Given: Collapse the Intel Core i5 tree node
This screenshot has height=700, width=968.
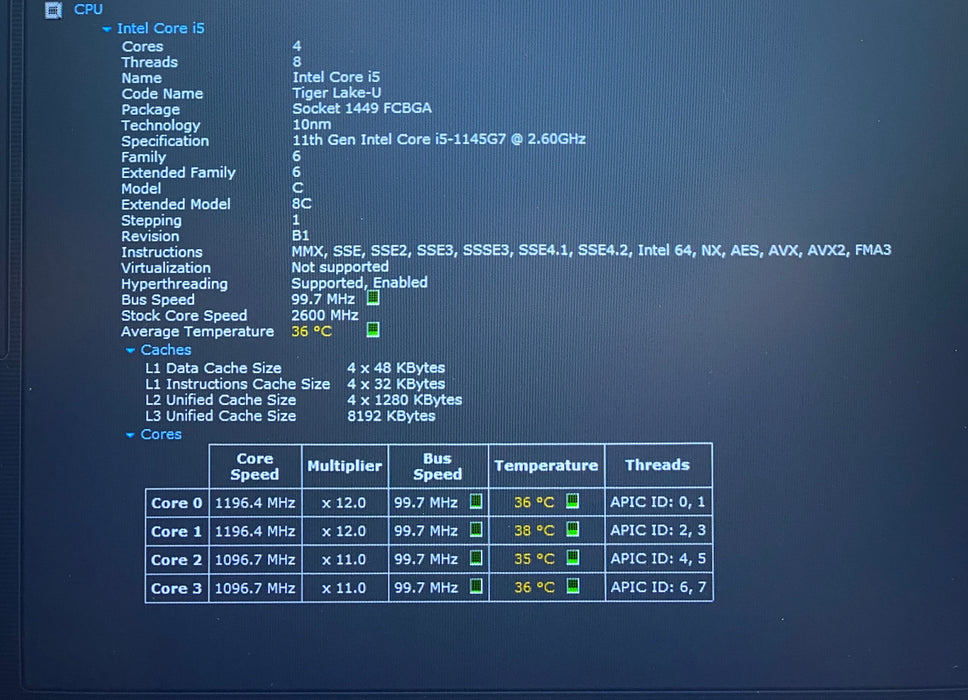Looking at the screenshot, I should (107, 29).
